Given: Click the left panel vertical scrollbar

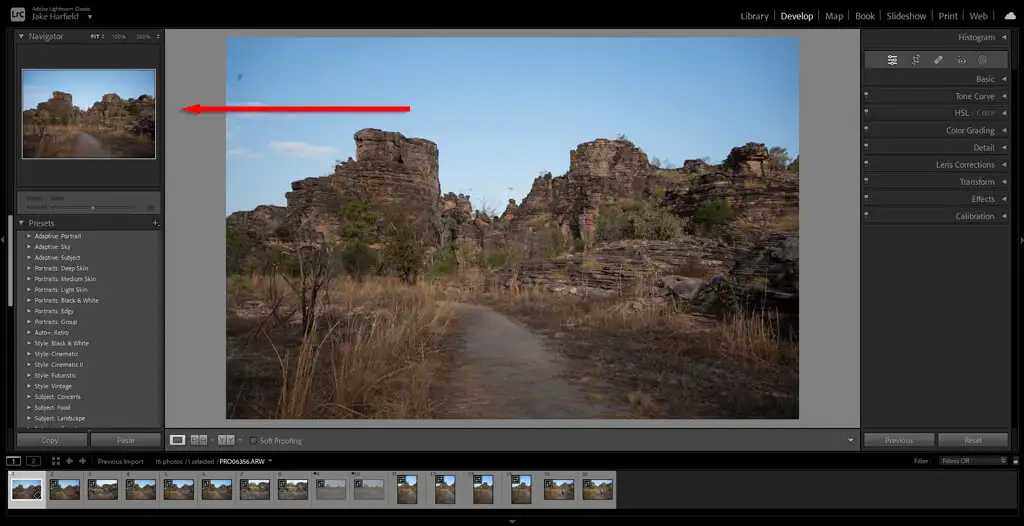Looking at the screenshot, I should pyautogui.click(x=10, y=261).
